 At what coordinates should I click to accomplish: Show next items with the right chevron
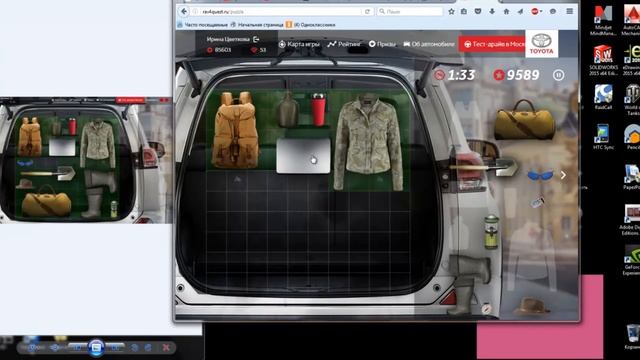click(x=563, y=175)
